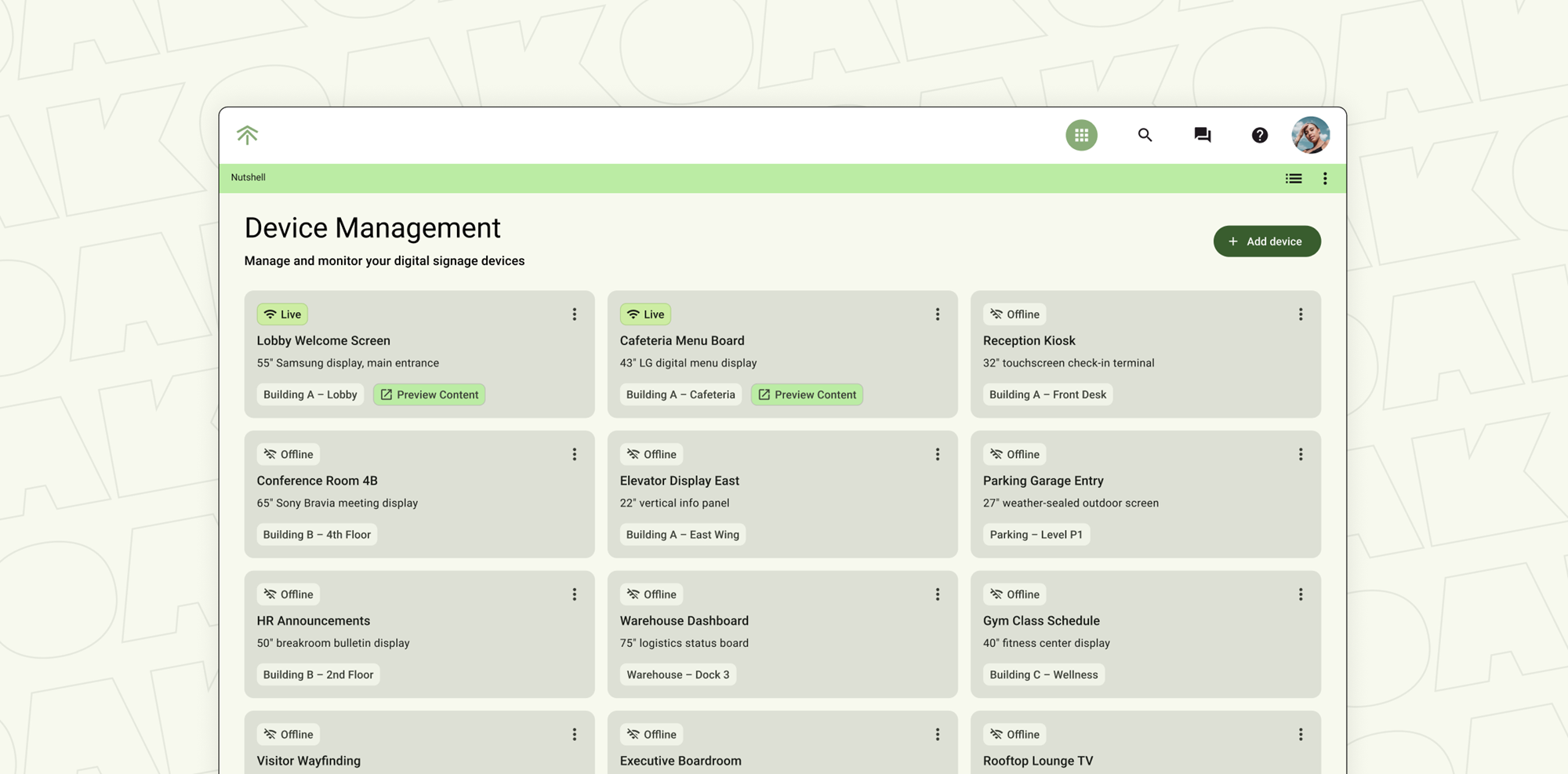Select the Building B – 2nd Floor tag
Viewport: 1568px width, 774px height.
pos(318,674)
